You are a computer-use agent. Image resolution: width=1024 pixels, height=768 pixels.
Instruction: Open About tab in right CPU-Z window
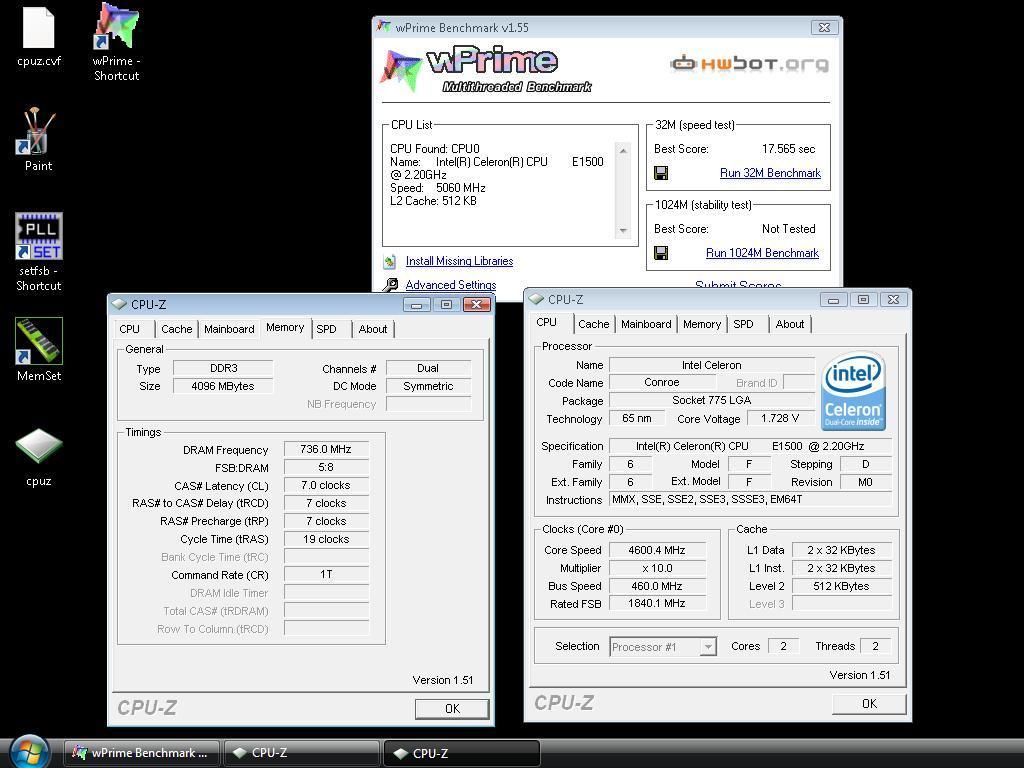tap(790, 324)
